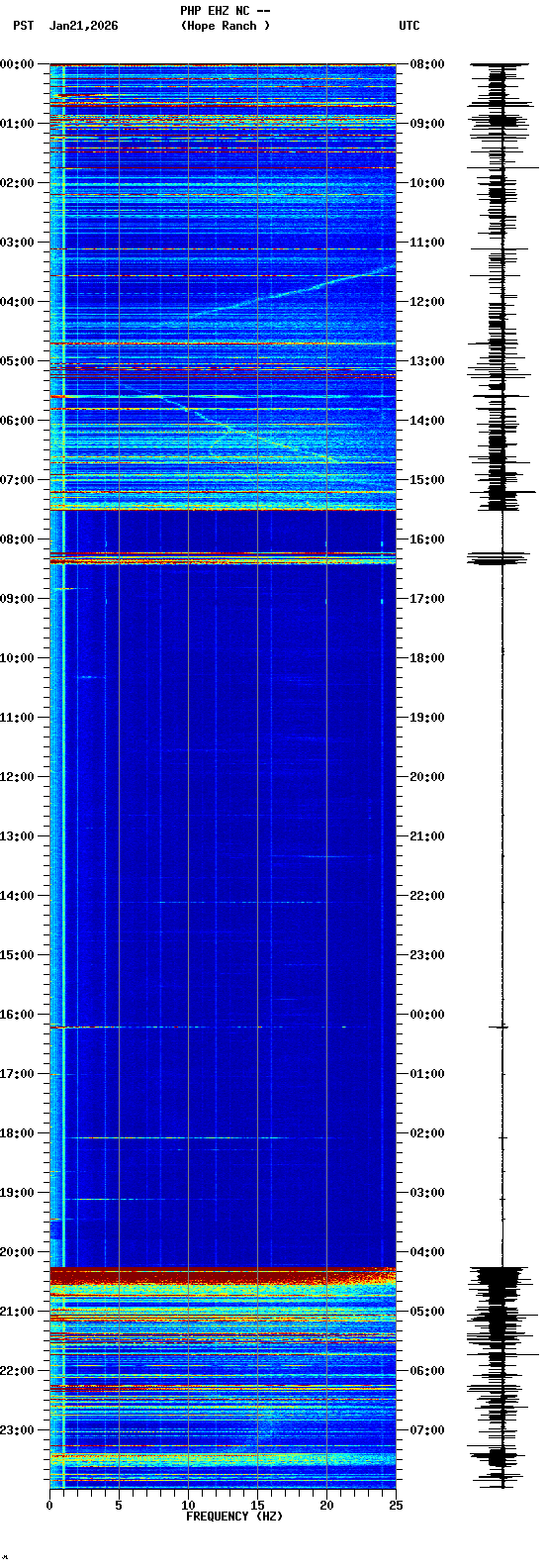Click the 20 Hz frequency tick label
Image resolution: width=546 pixels, height=1568 pixels.
(x=326, y=1506)
